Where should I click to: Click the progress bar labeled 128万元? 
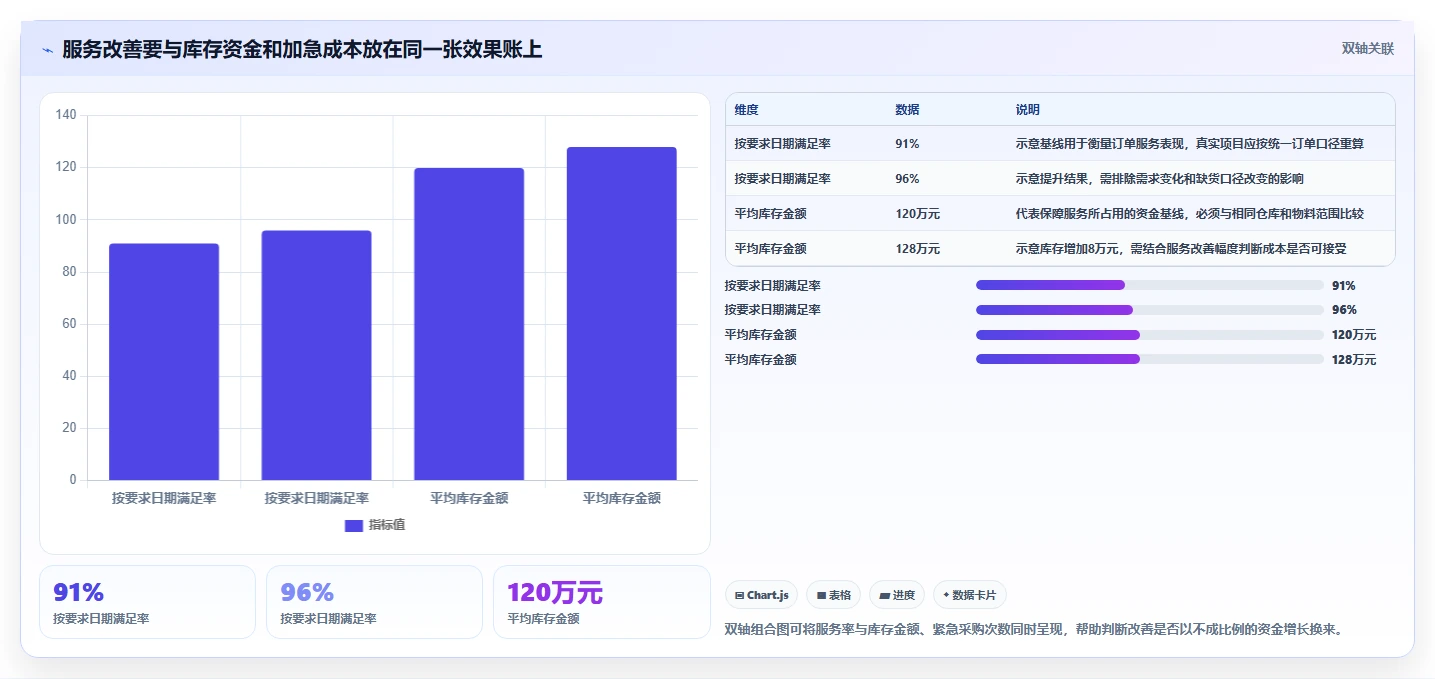1149,359
